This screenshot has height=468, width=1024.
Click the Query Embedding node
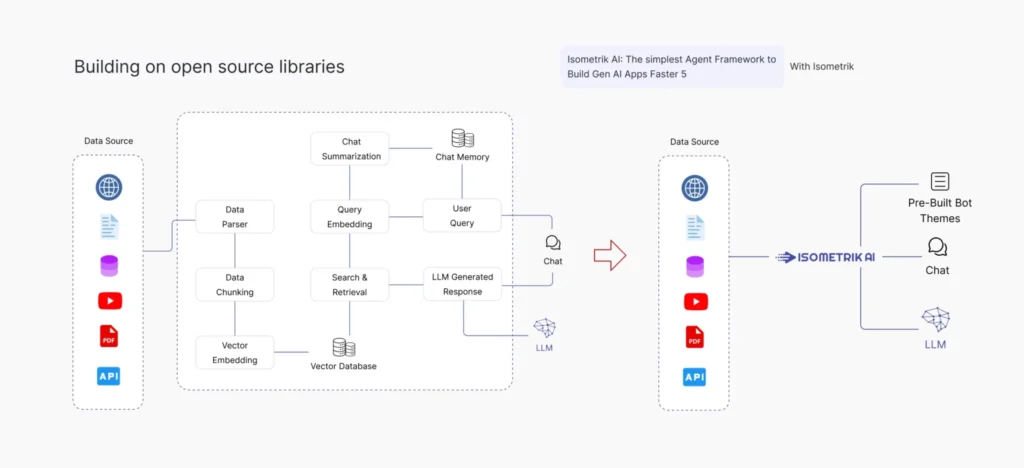click(x=349, y=216)
